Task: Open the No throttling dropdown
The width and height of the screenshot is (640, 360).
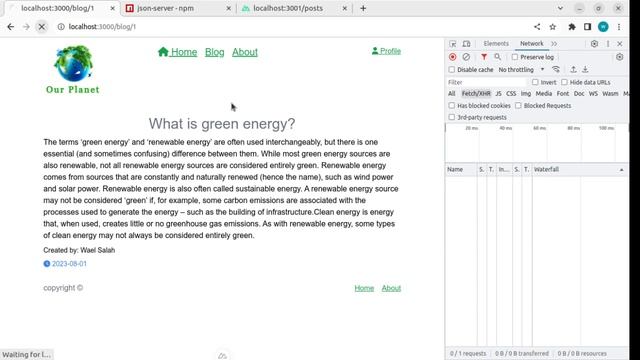Action: (x=521, y=70)
